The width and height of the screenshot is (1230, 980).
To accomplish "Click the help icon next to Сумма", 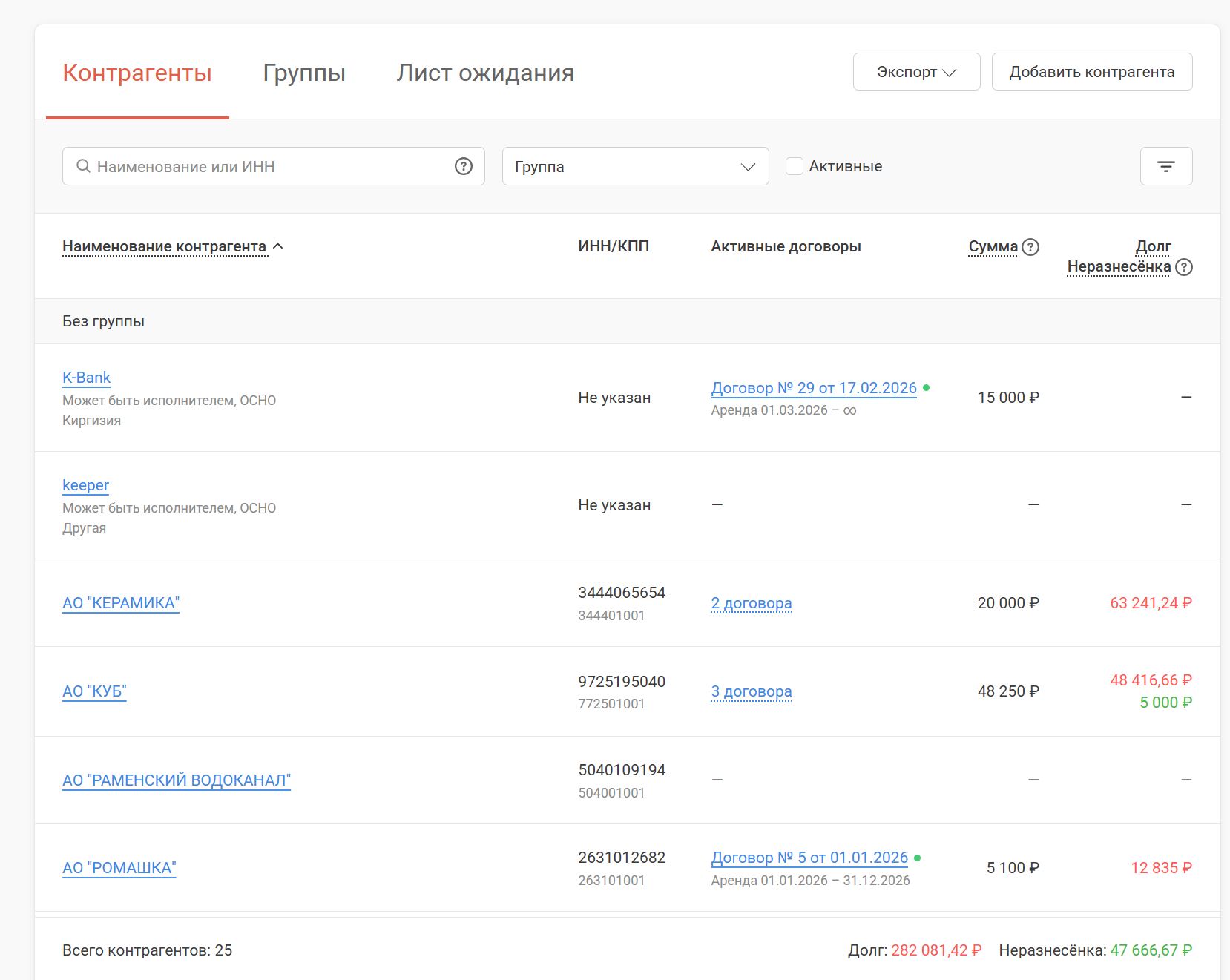I will 1030,247.
